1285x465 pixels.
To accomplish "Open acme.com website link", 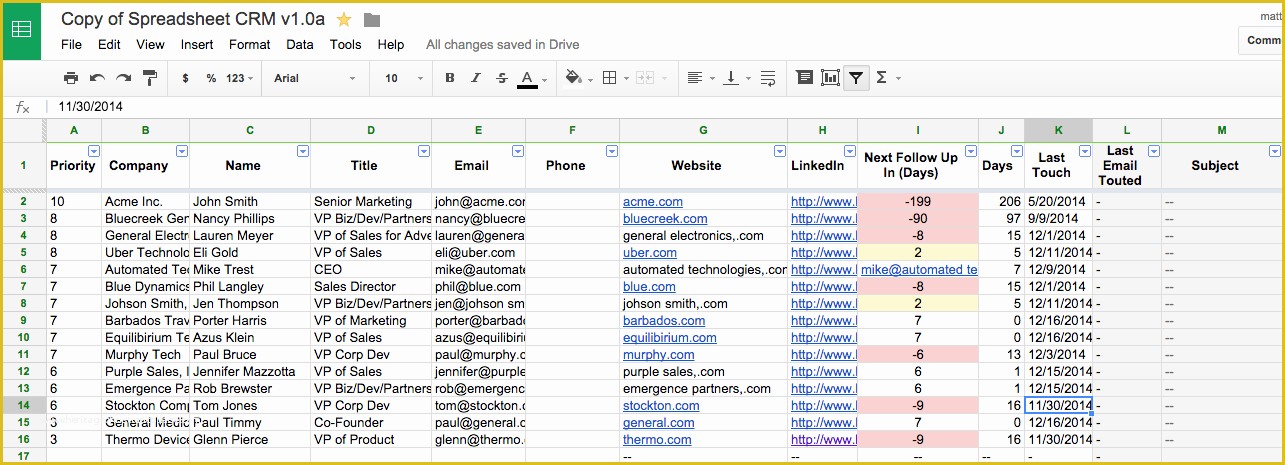I will pos(652,202).
